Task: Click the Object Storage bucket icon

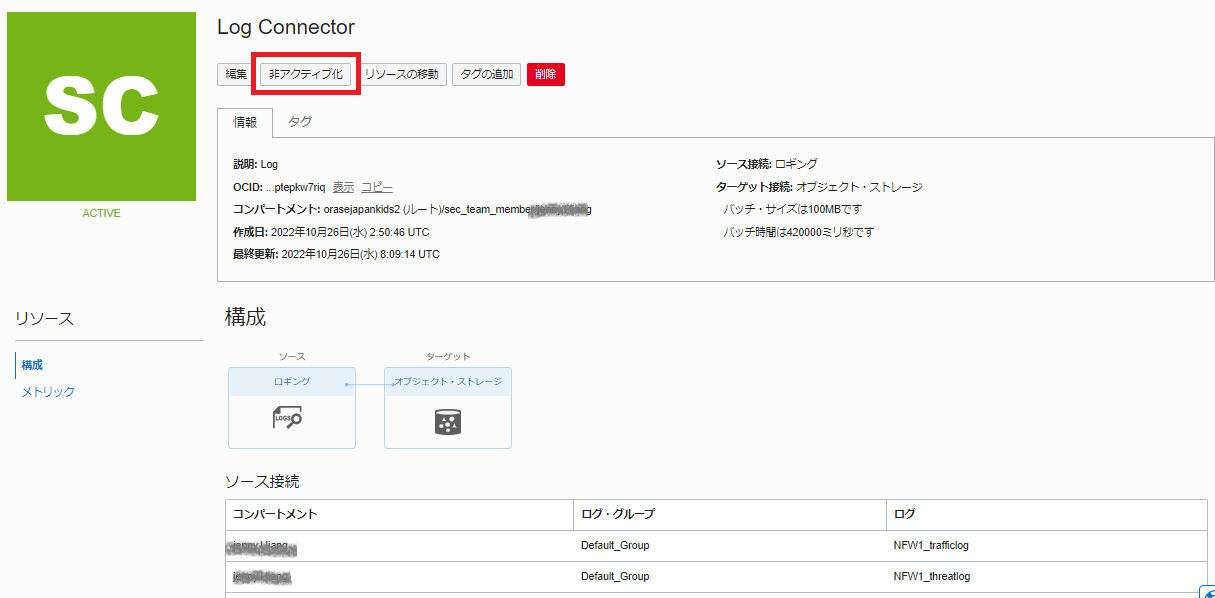Action: (x=447, y=423)
